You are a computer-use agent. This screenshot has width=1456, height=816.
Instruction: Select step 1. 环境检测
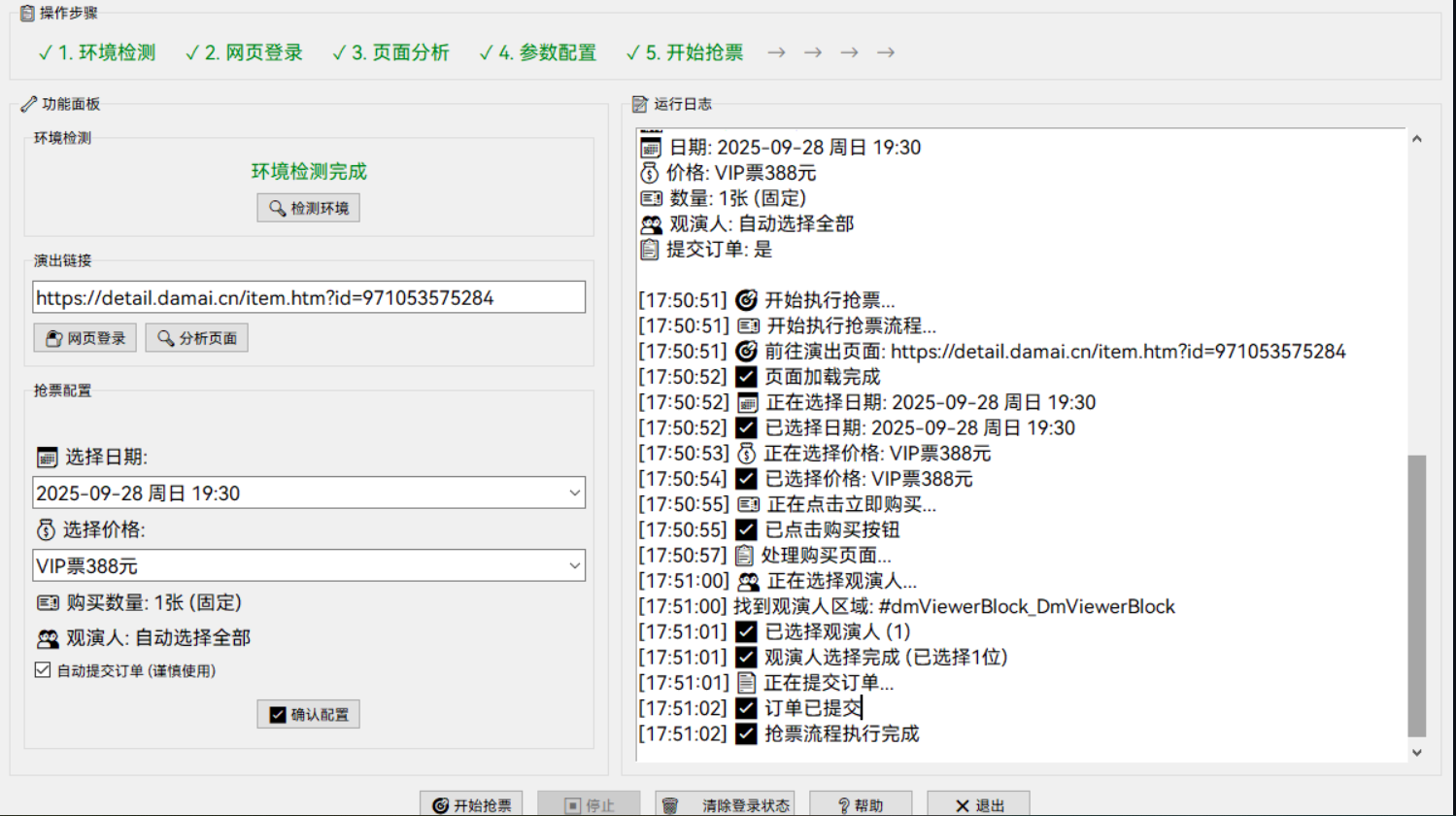tap(97, 52)
